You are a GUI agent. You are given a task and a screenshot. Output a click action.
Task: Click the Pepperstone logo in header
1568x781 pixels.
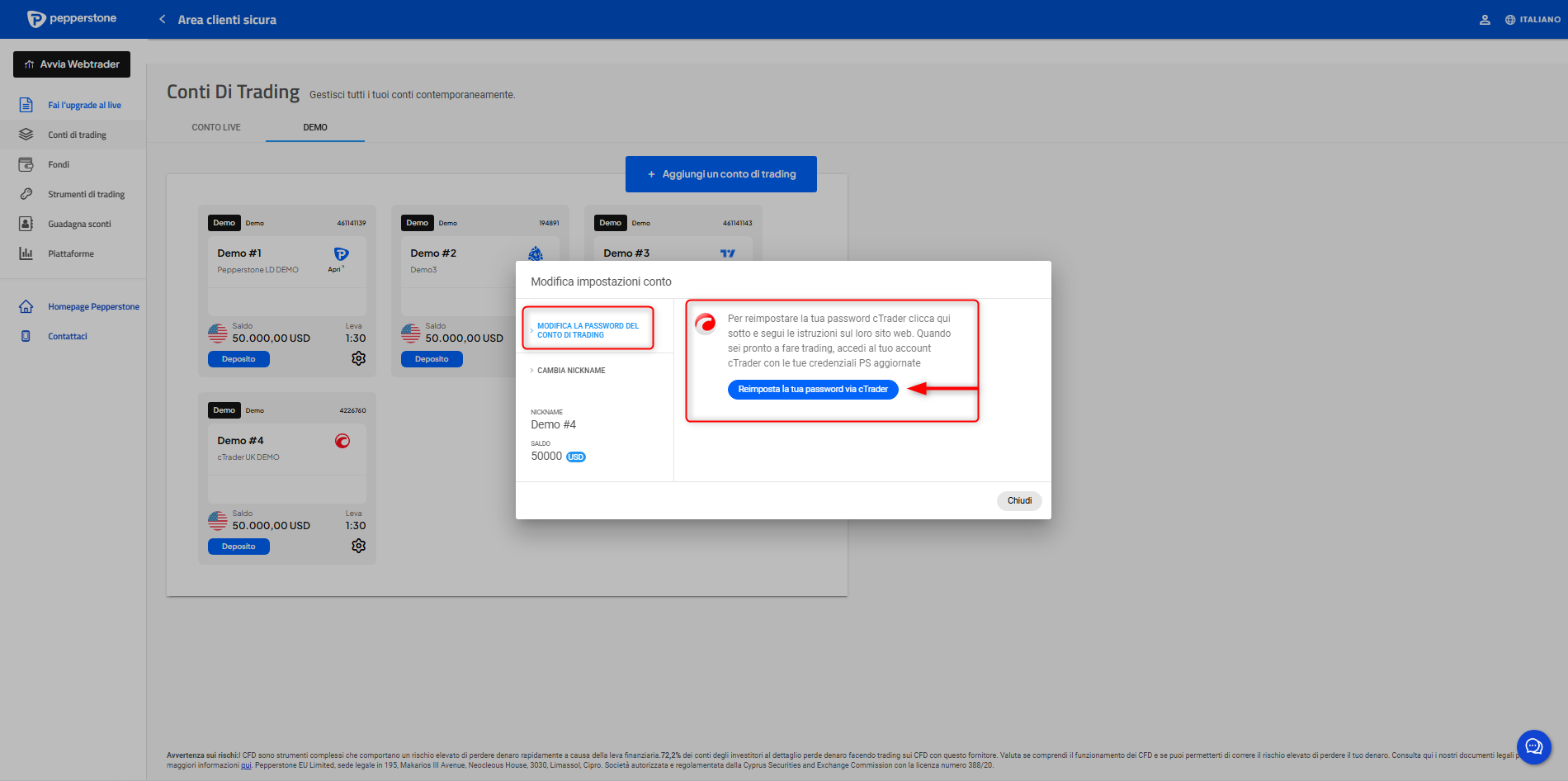72,19
